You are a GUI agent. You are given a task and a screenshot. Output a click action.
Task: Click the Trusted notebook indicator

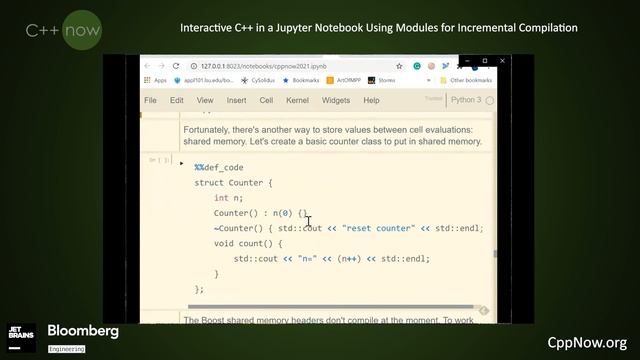[433, 99]
